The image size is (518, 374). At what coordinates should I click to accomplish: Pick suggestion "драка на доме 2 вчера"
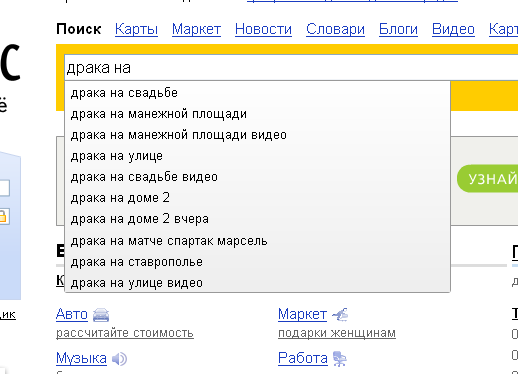tap(257, 219)
